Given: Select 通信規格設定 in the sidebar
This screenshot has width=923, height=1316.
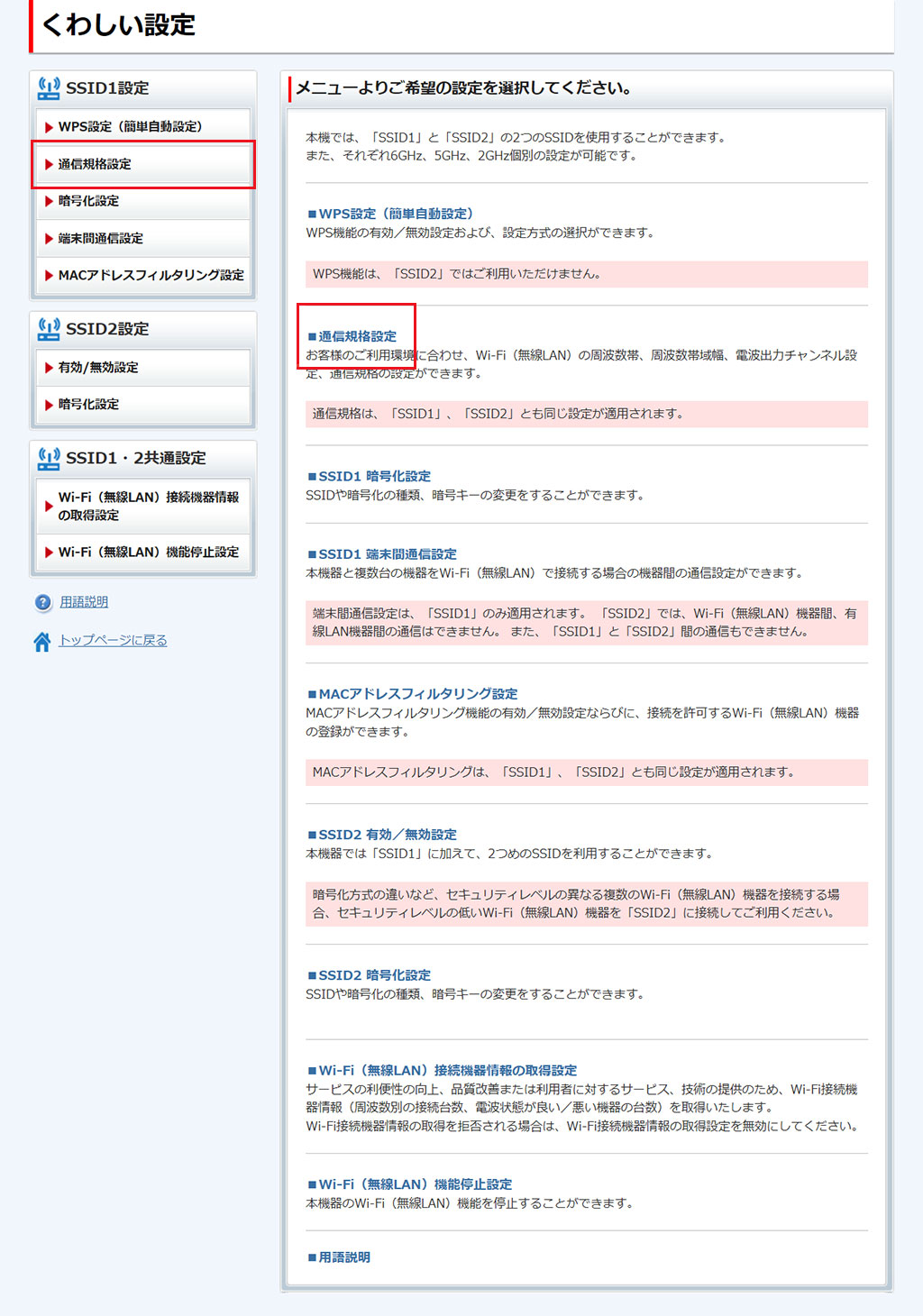Looking at the screenshot, I should (x=95, y=164).
